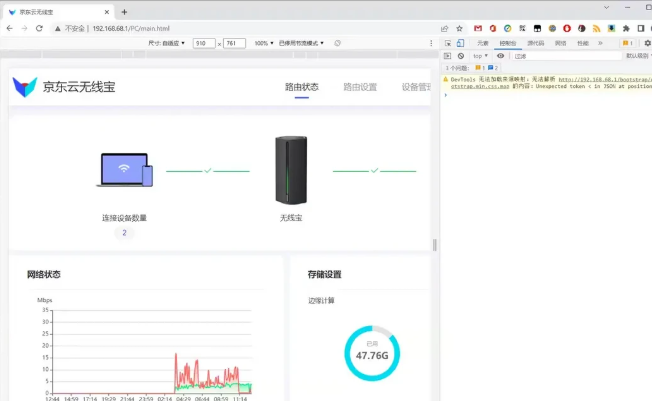Image resolution: width=652 pixels, height=401 pixels.
Task: Click the laptop connected-devices icon
Action: (125, 170)
